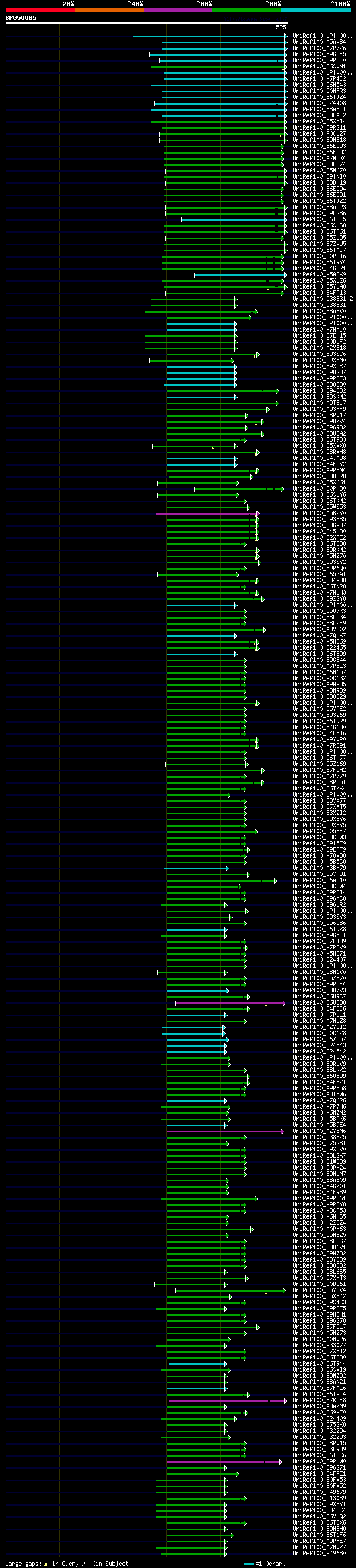Click the cyan ~100% identity color band

point(316,10)
